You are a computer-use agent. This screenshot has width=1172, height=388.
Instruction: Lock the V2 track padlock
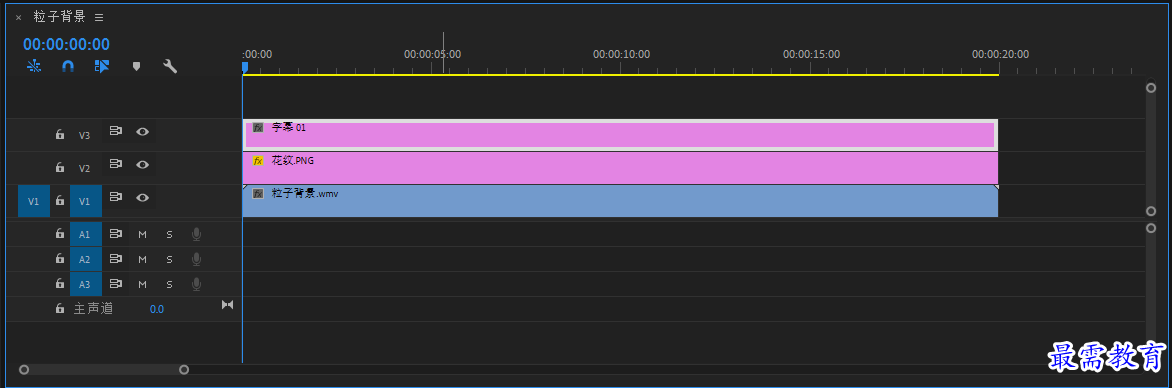coord(60,167)
